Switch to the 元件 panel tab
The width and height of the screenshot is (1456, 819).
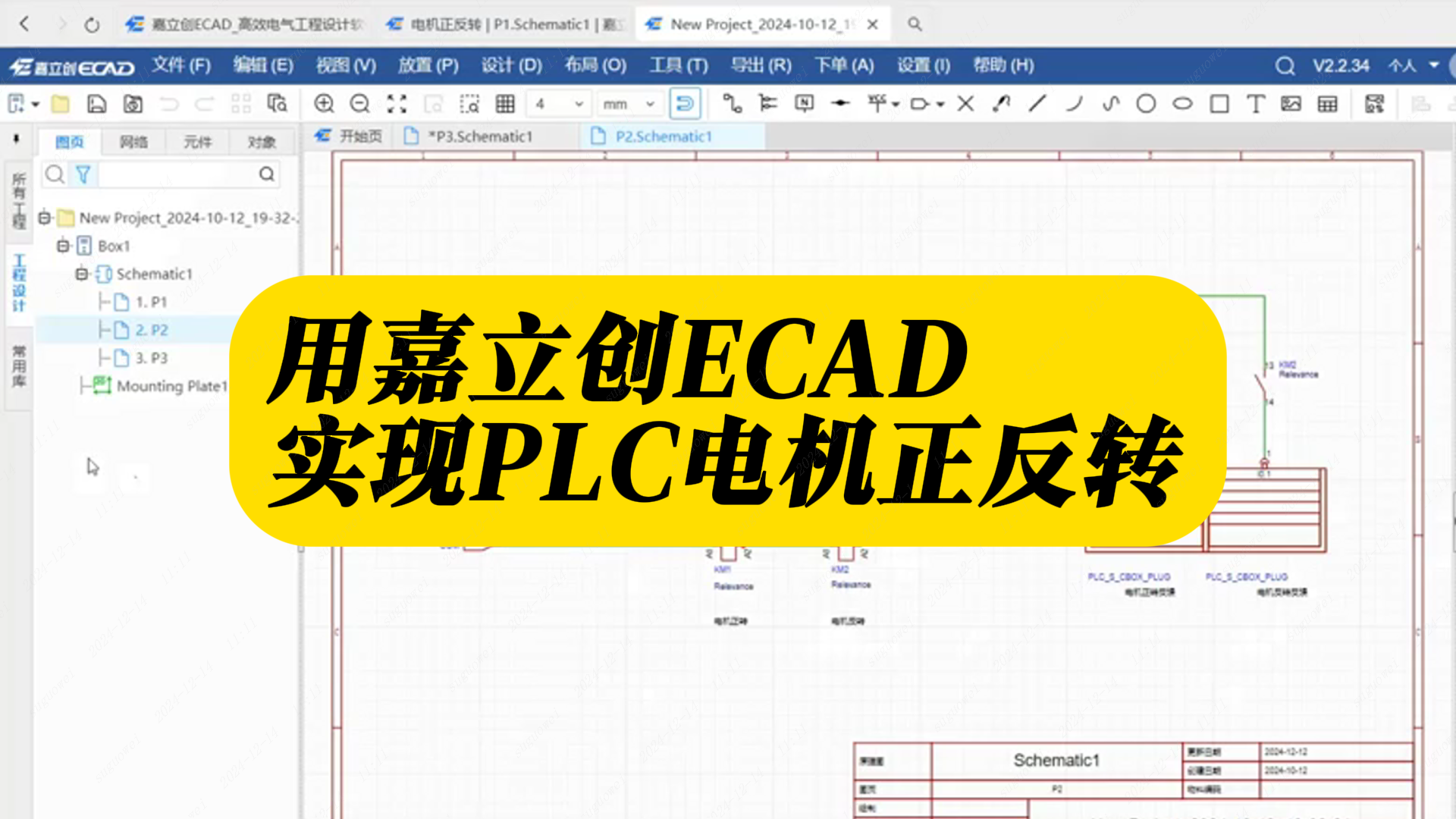click(197, 142)
